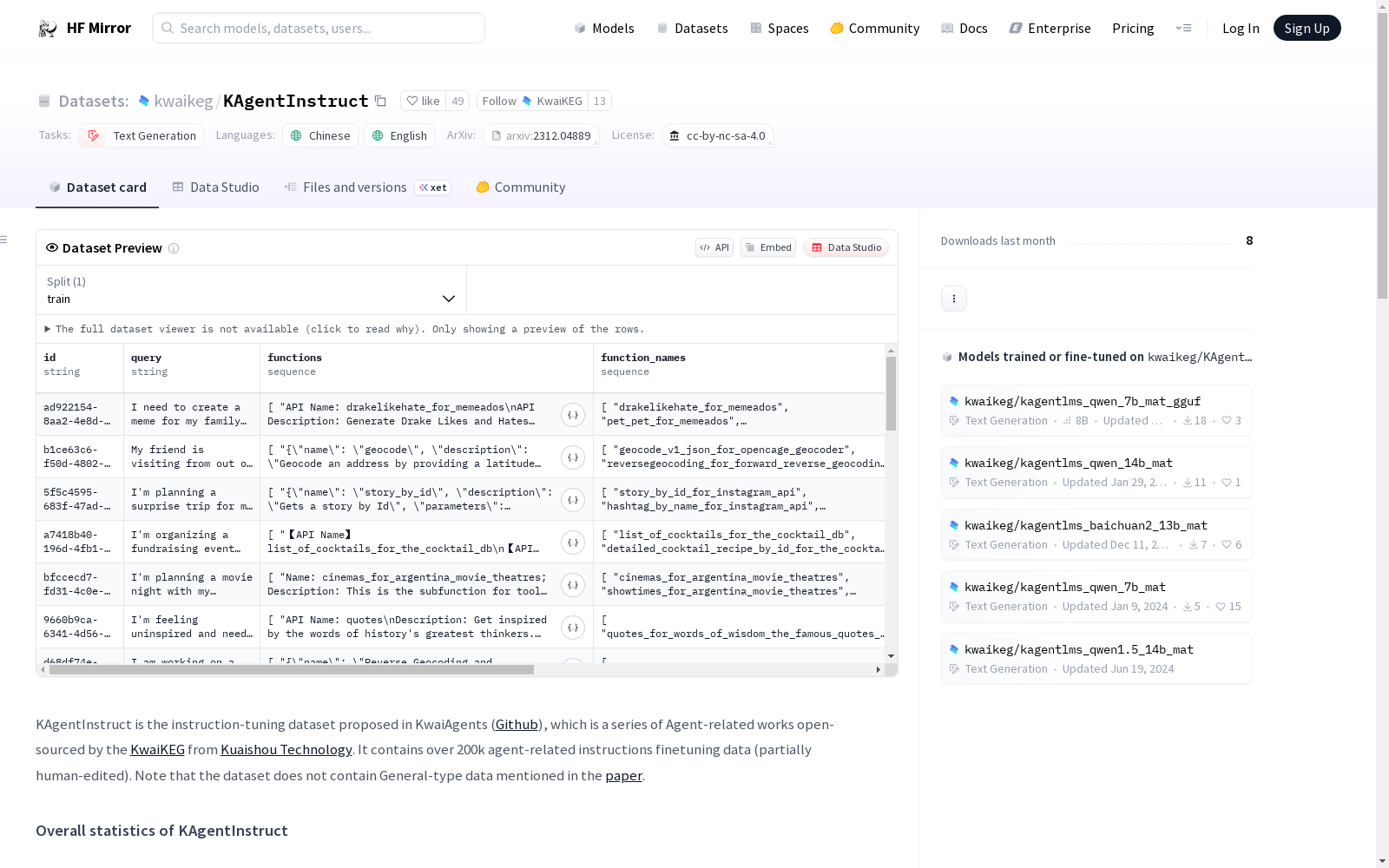Open the navigation more-menu icon
The width and height of the screenshot is (1389, 868).
click(1183, 28)
